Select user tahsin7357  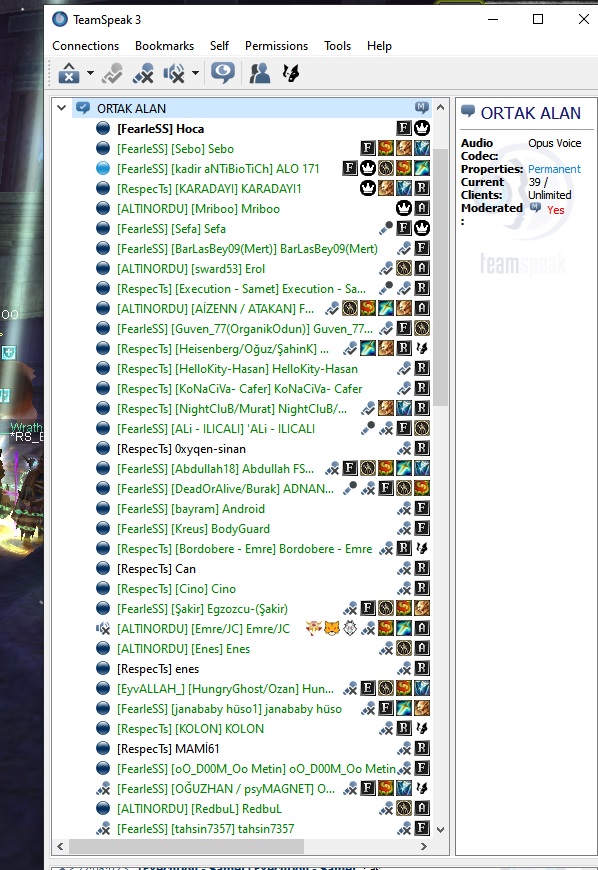pos(206,829)
